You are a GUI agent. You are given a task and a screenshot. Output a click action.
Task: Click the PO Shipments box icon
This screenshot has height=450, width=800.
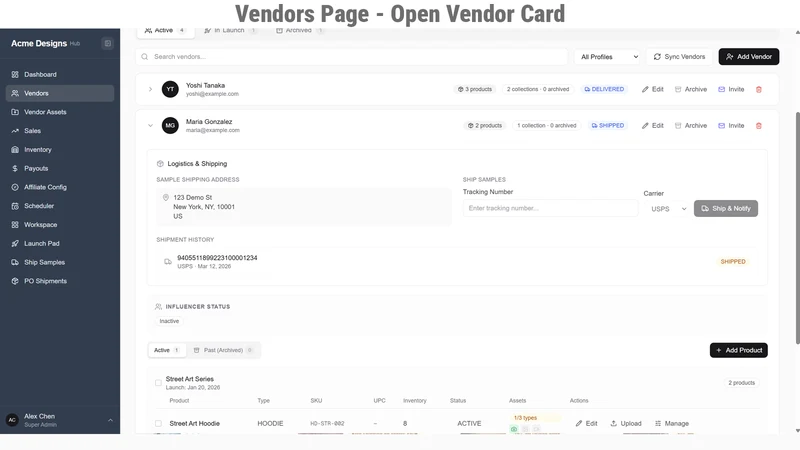click(x=15, y=281)
